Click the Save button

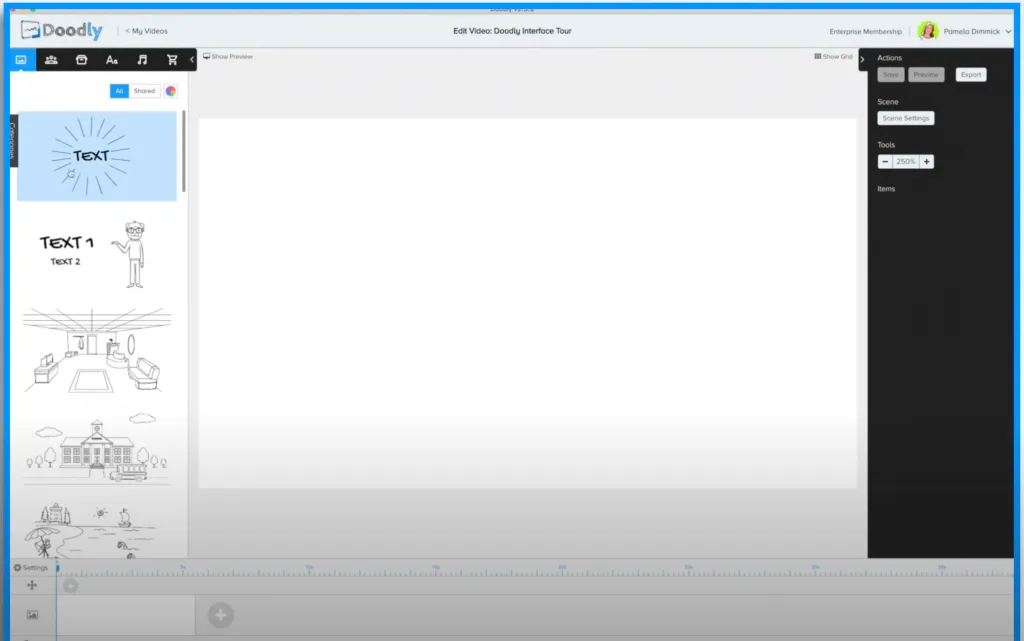(x=891, y=74)
